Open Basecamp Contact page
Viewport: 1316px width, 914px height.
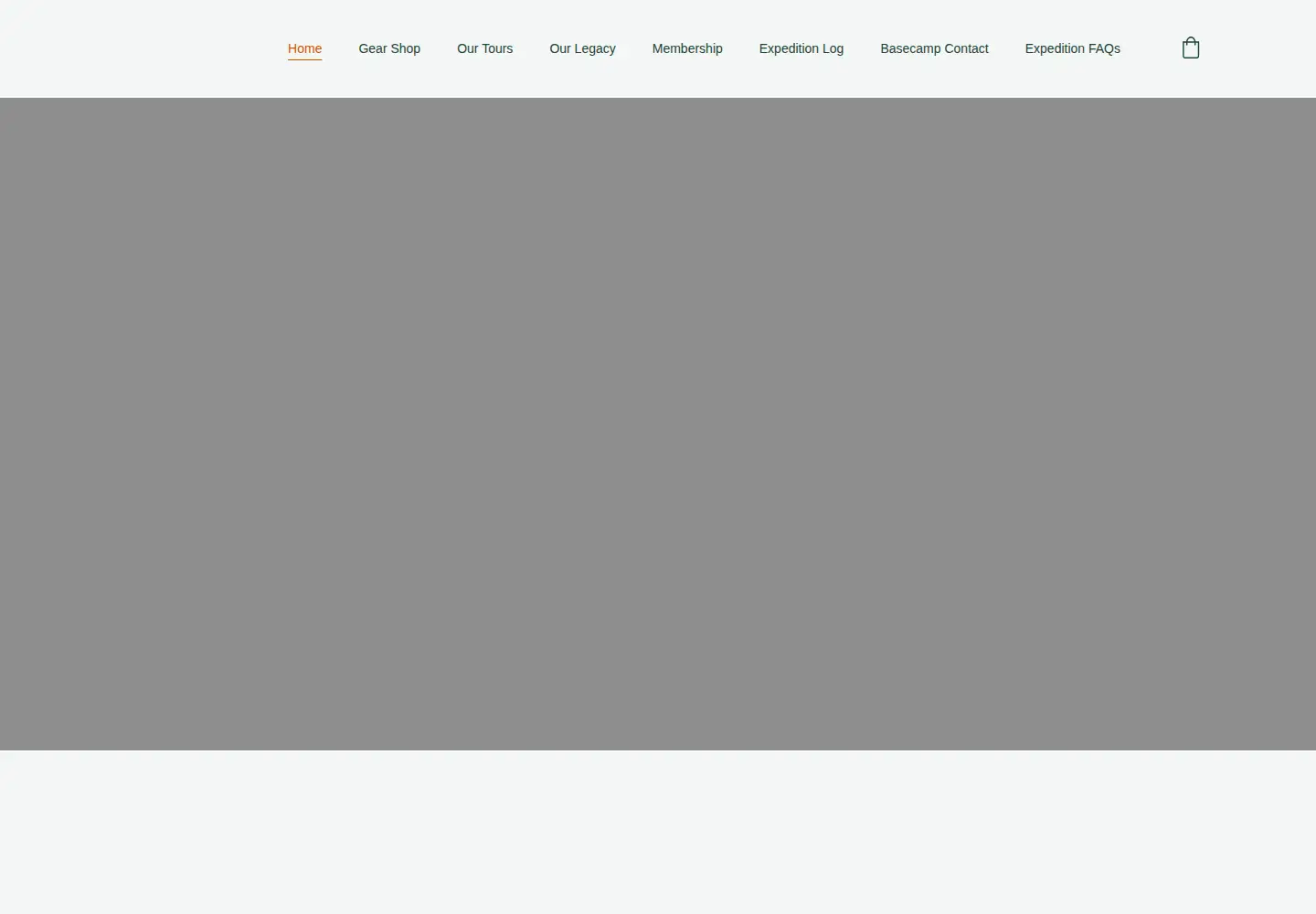click(x=934, y=48)
